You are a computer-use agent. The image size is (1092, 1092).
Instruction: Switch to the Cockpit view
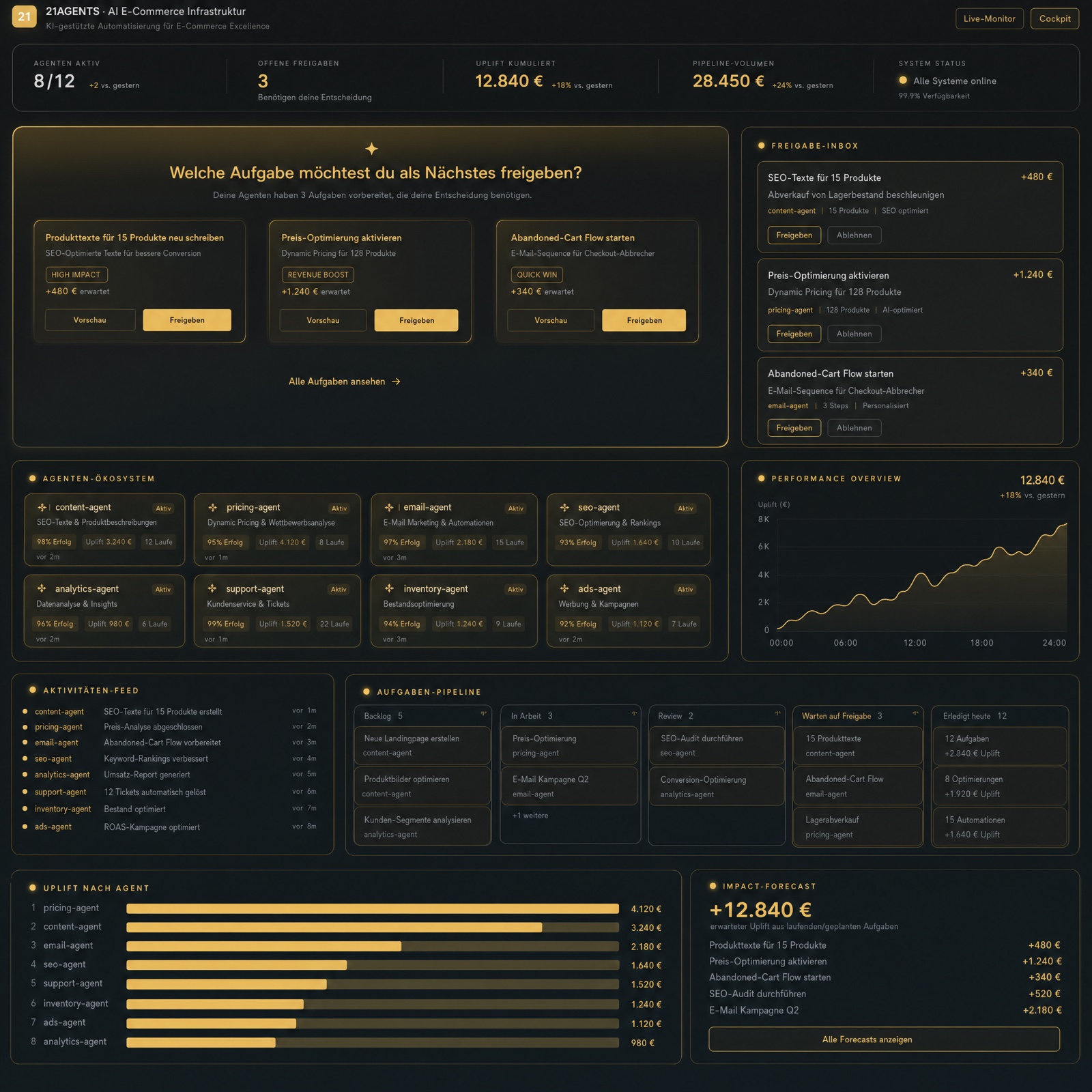tap(1054, 18)
